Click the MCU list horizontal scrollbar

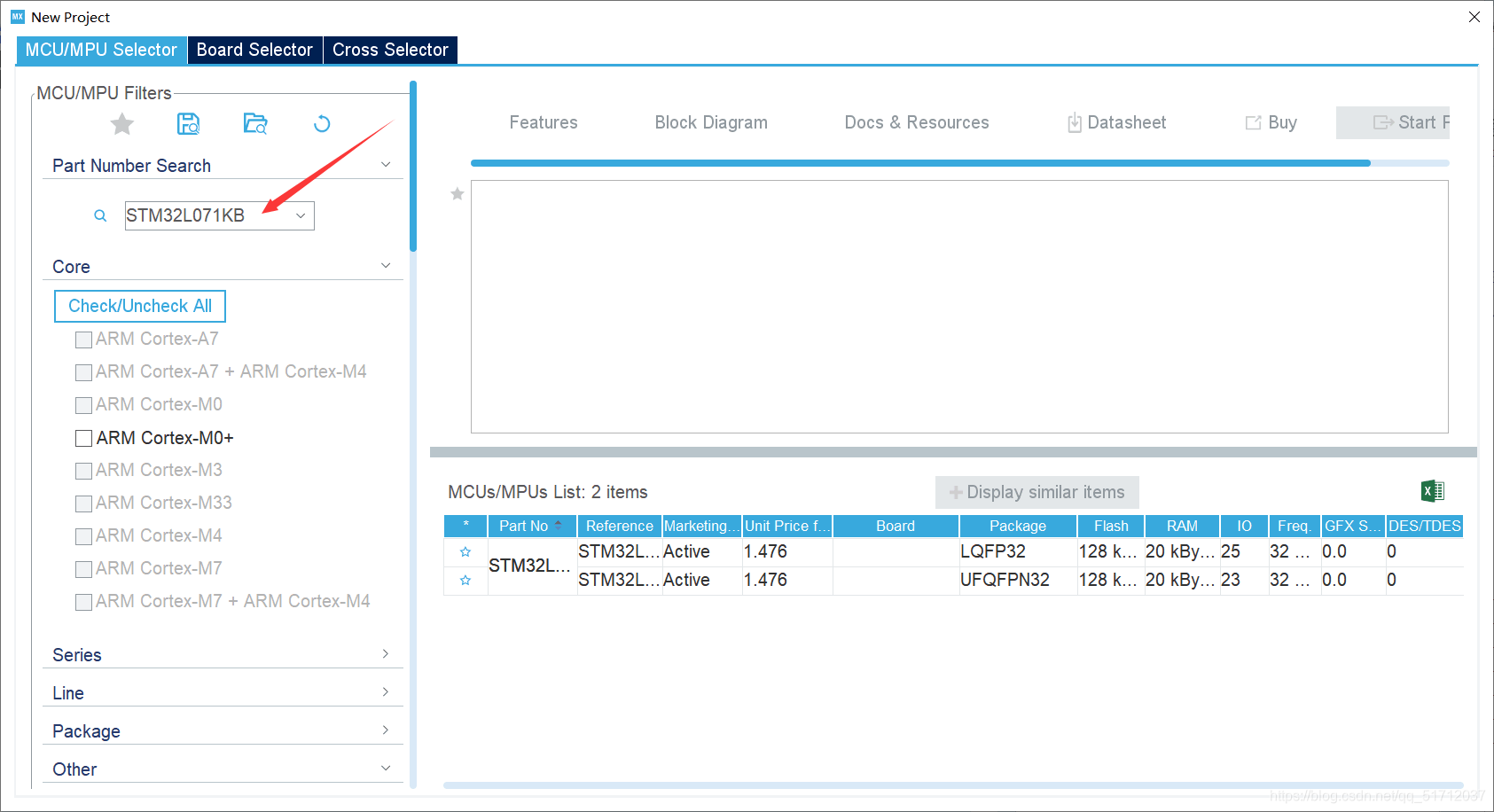953,785
